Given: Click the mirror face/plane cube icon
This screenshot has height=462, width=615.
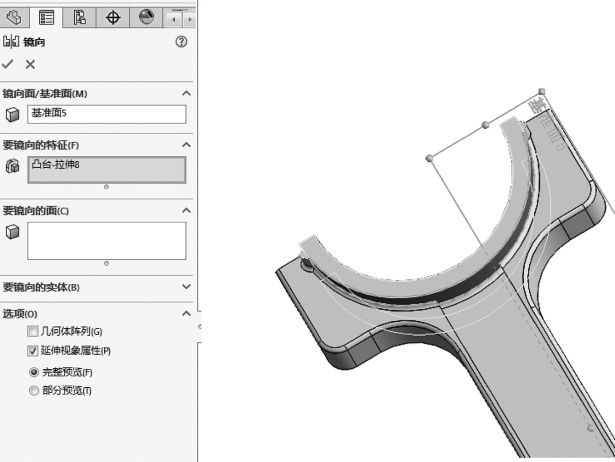Looking at the screenshot, I should click(12, 115).
